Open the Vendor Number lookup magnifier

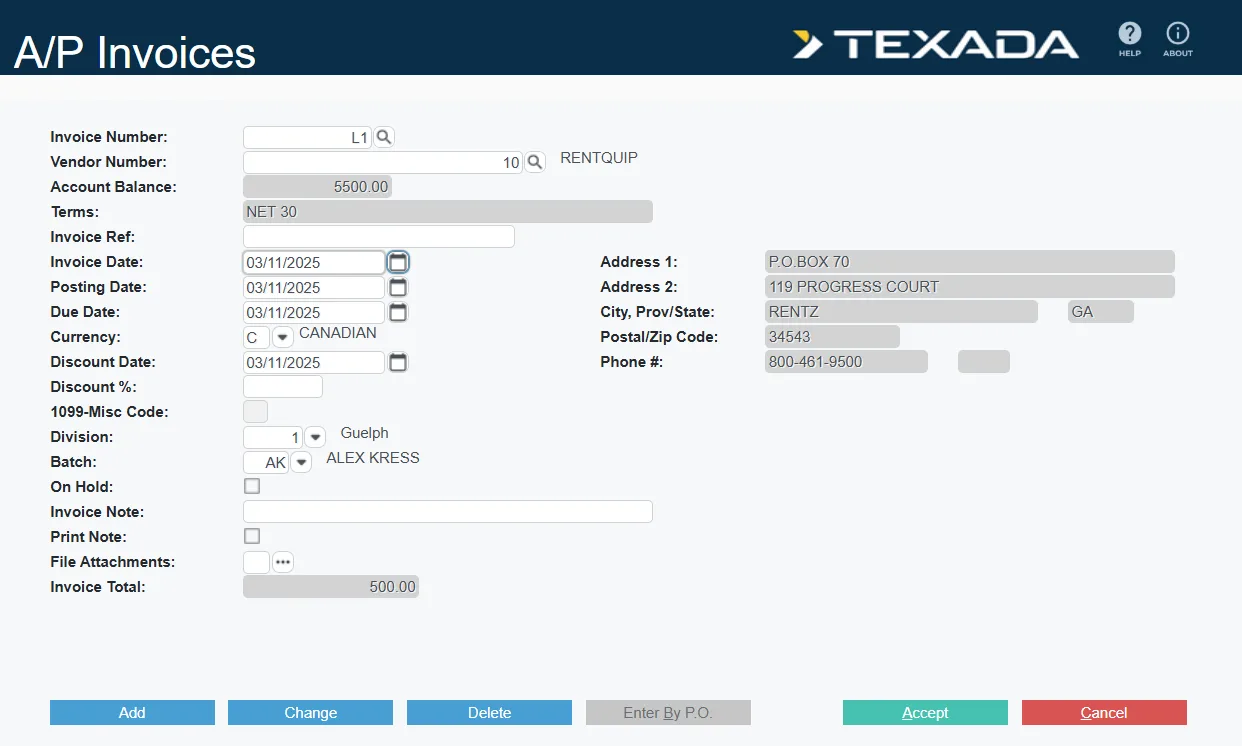pyautogui.click(x=535, y=162)
